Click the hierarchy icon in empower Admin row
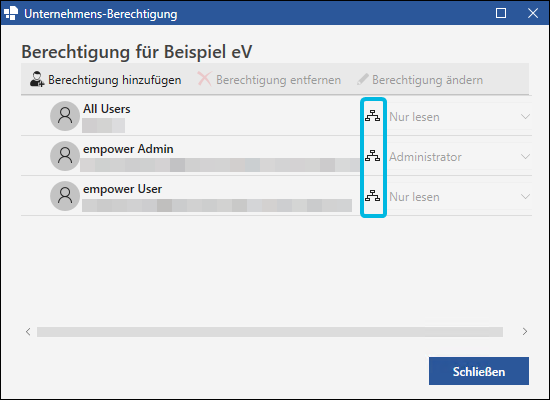Screen dimensions: 550x400 click(x=372, y=156)
